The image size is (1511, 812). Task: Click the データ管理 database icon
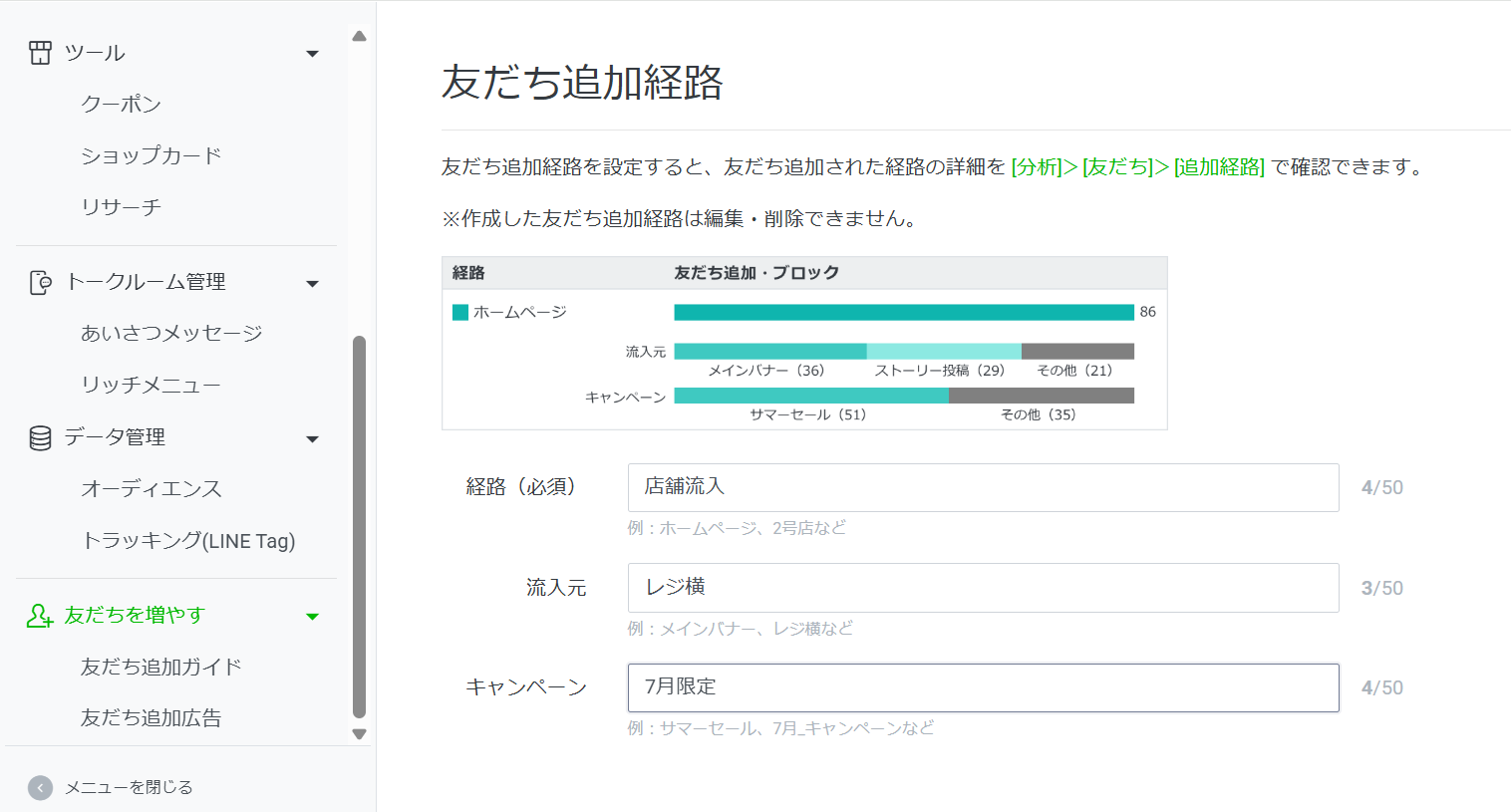[40, 438]
